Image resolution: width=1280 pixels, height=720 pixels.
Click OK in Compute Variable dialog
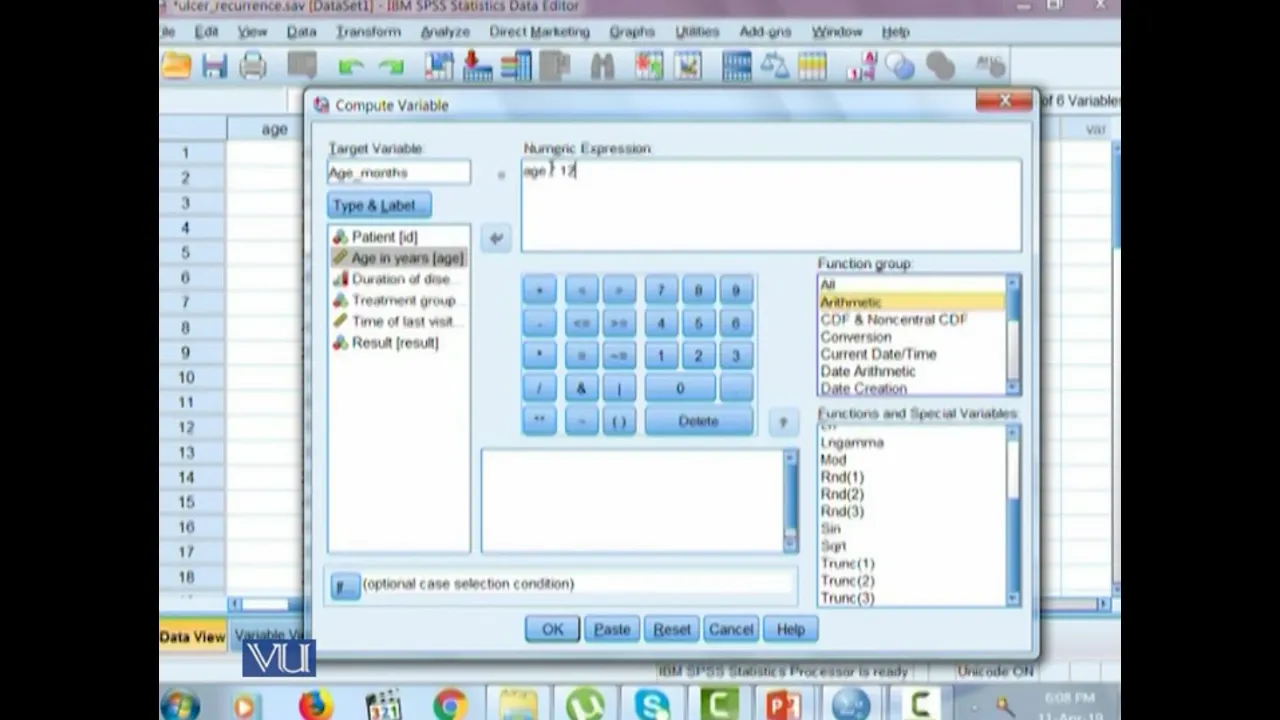pos(553,629)
